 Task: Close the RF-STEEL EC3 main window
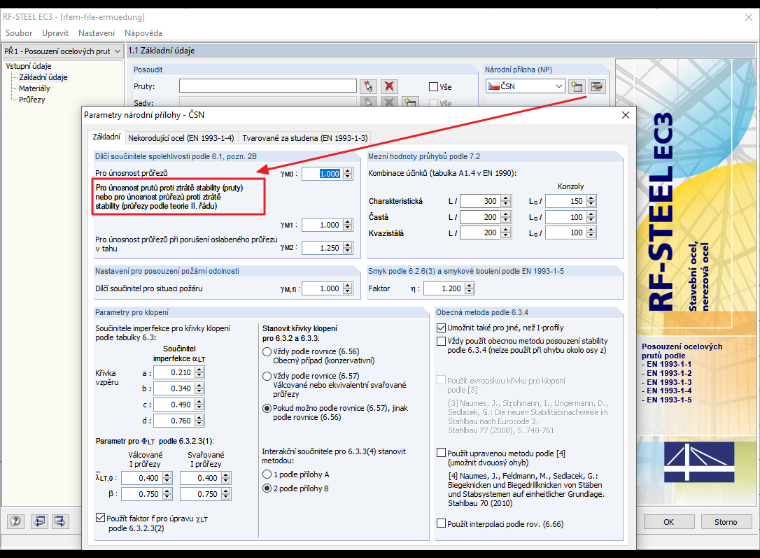click(x=748, y=17)
